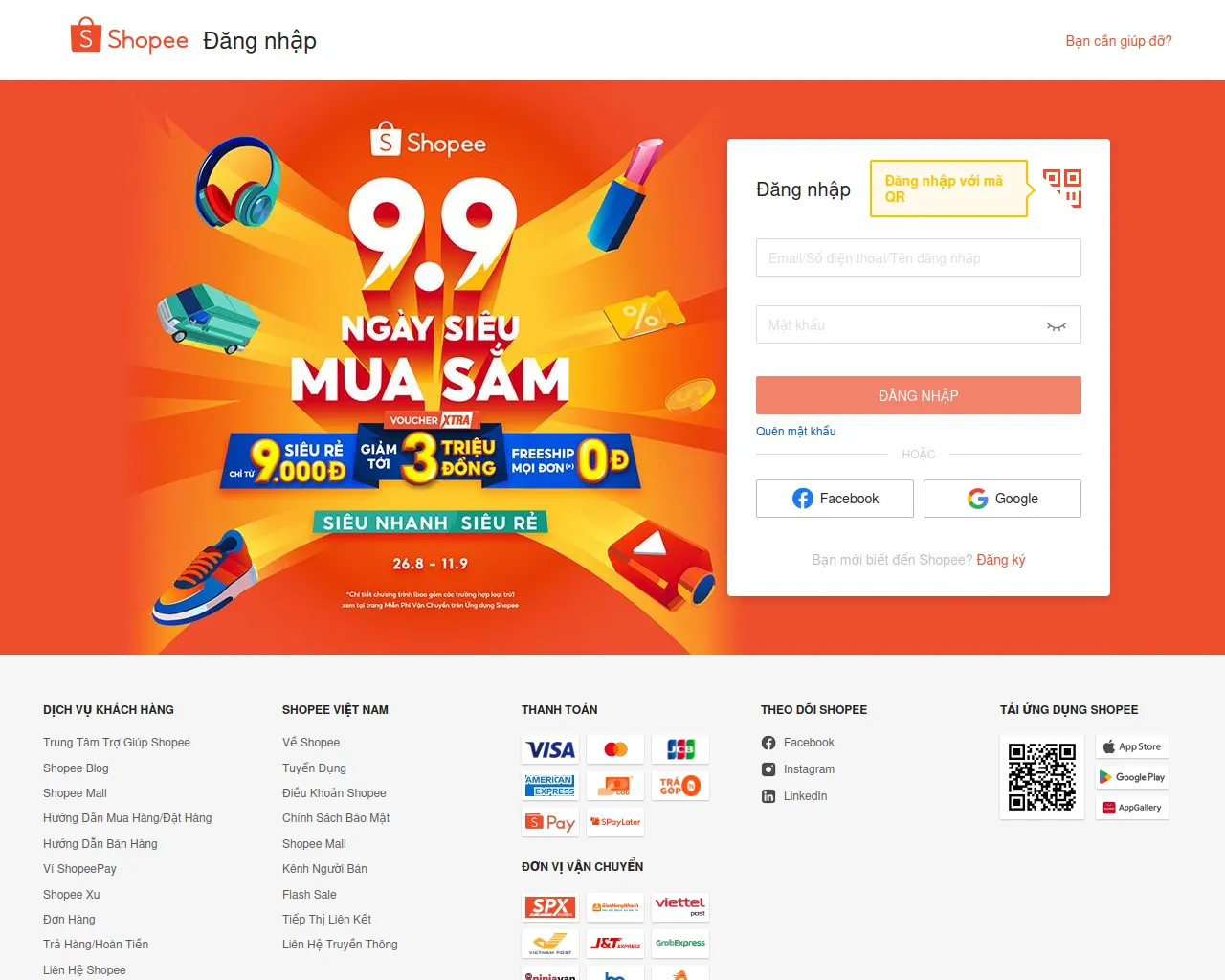Open the ShopeePay payment icon
This screenshot has width=1225, height=980.
[x=550, y=822]
